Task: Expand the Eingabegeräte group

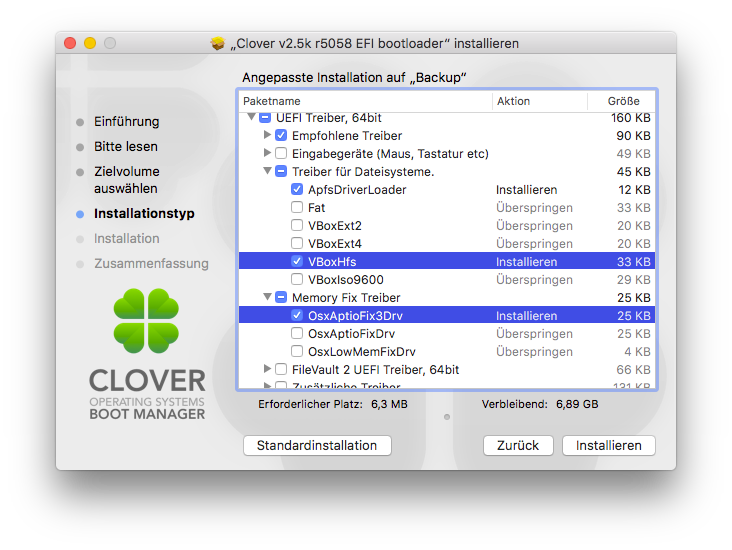Action: click(x=267, y=153)
